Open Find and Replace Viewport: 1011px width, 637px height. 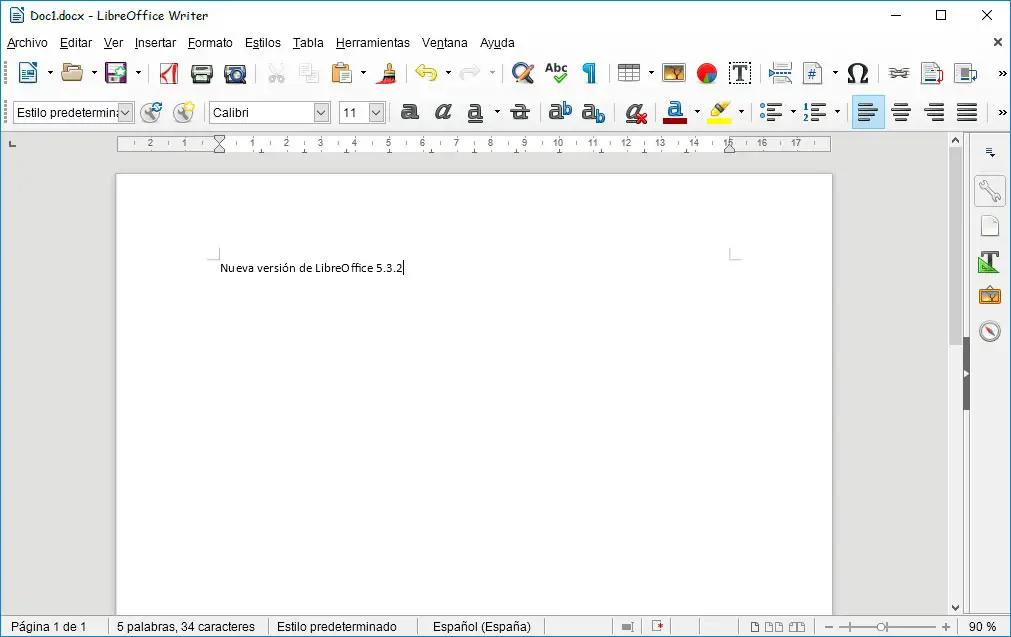click(522, 73)
